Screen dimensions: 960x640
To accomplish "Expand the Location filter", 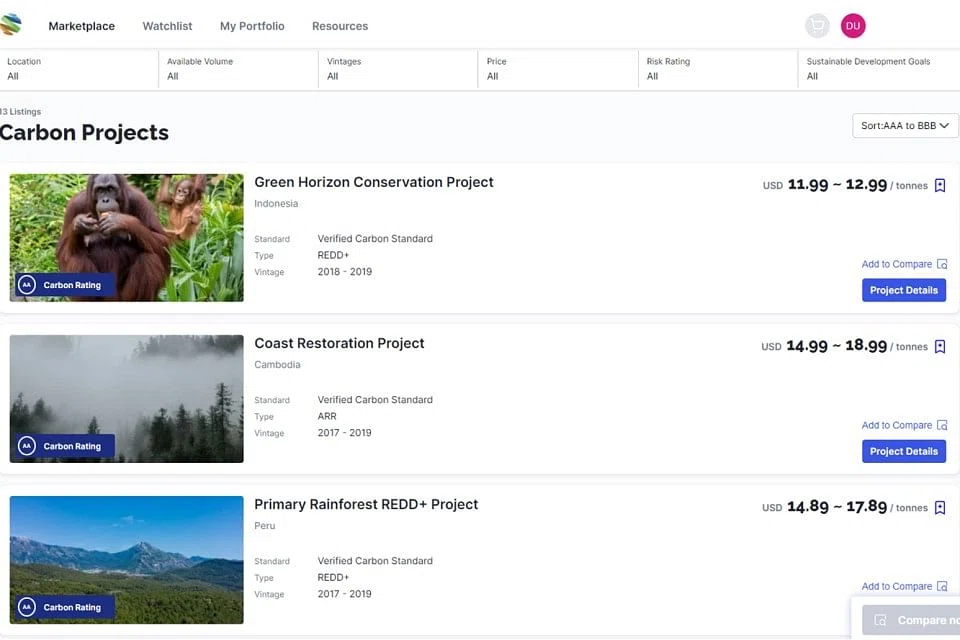I will [x=78, y=69].
